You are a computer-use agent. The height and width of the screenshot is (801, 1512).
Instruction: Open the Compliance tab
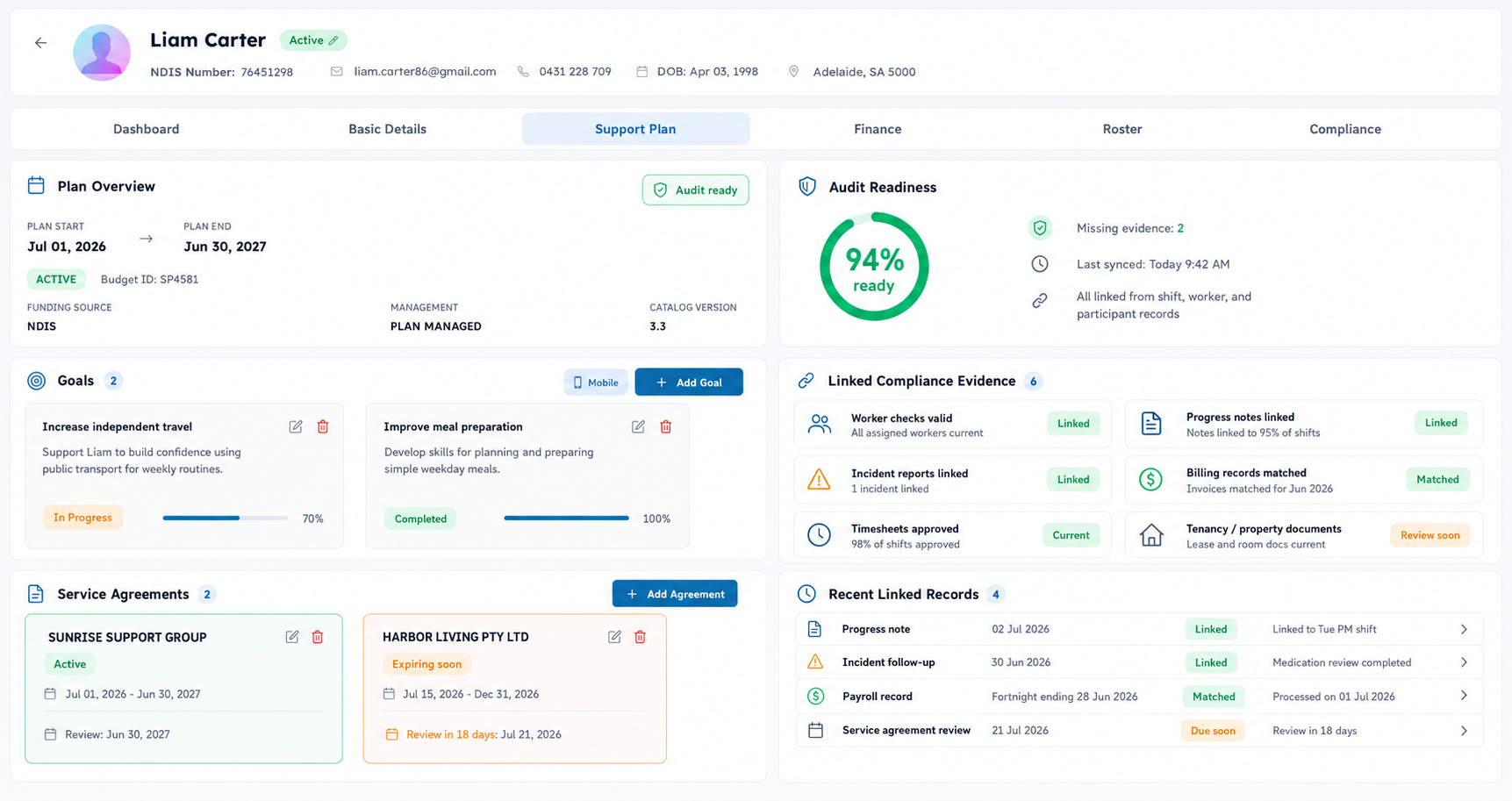[1345, 129]
